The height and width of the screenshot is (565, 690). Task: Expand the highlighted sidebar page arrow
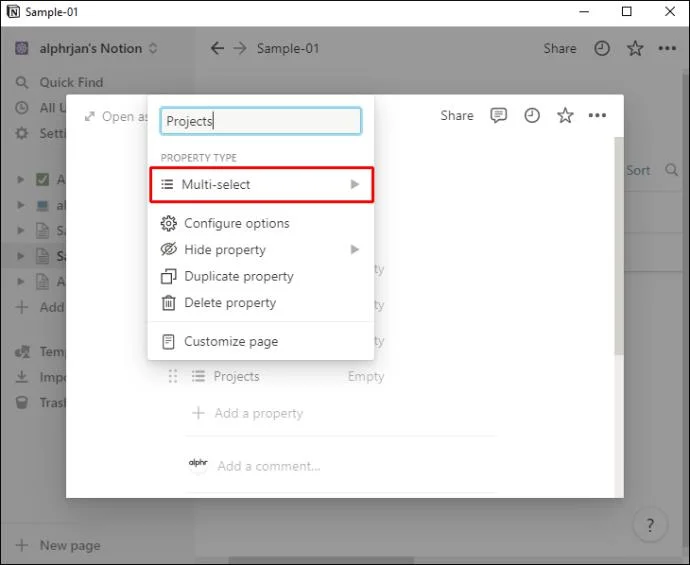click(20, 256)
